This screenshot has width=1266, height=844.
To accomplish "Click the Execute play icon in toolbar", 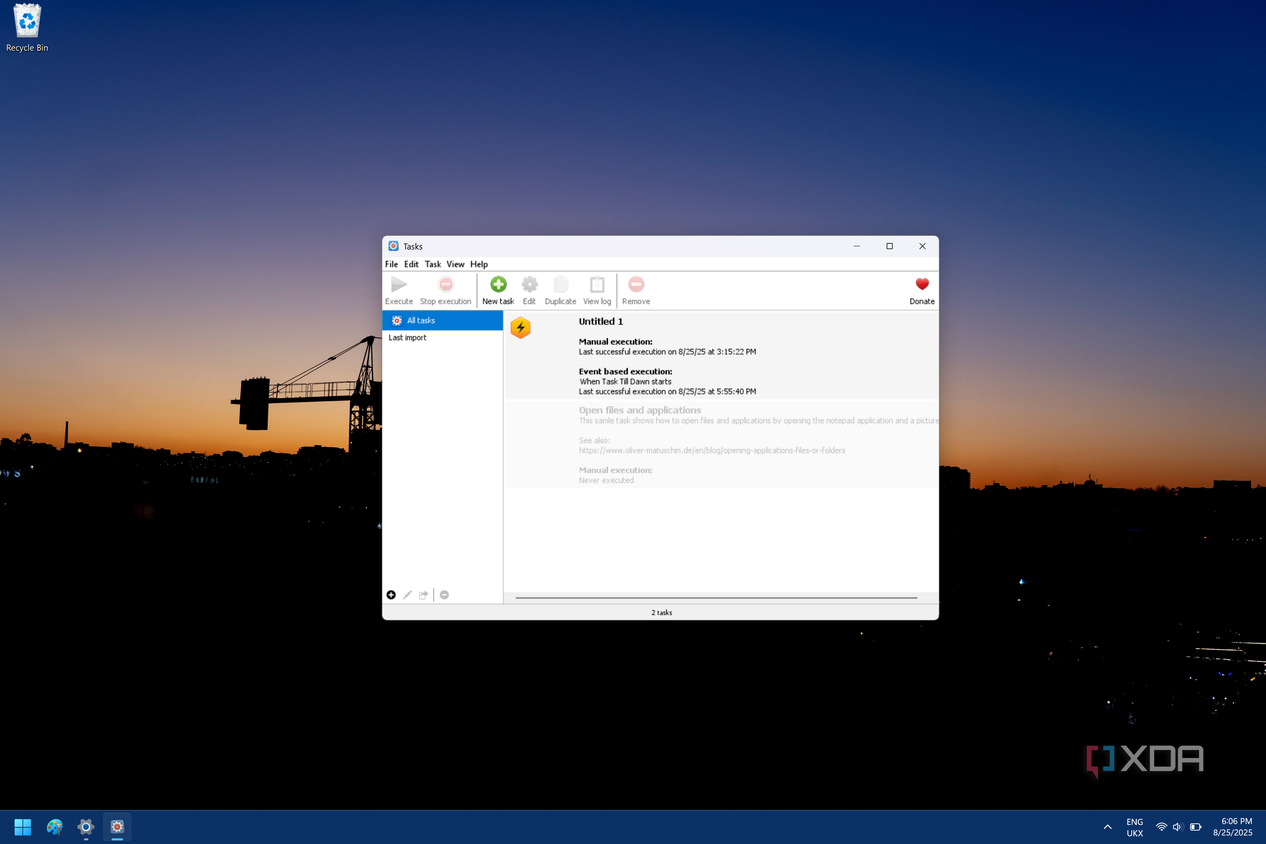I will [399, 285].
